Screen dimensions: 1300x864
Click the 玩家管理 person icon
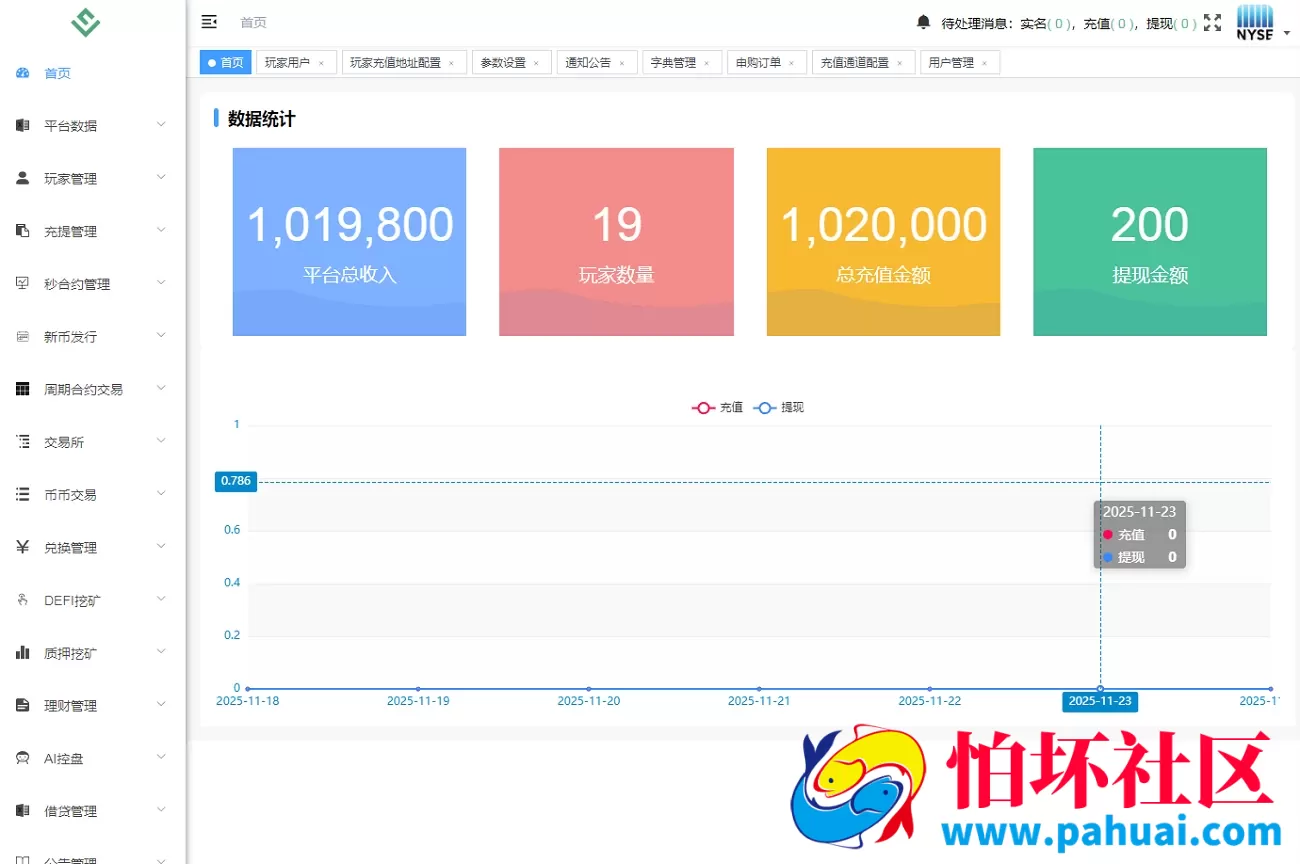[23, 178]
